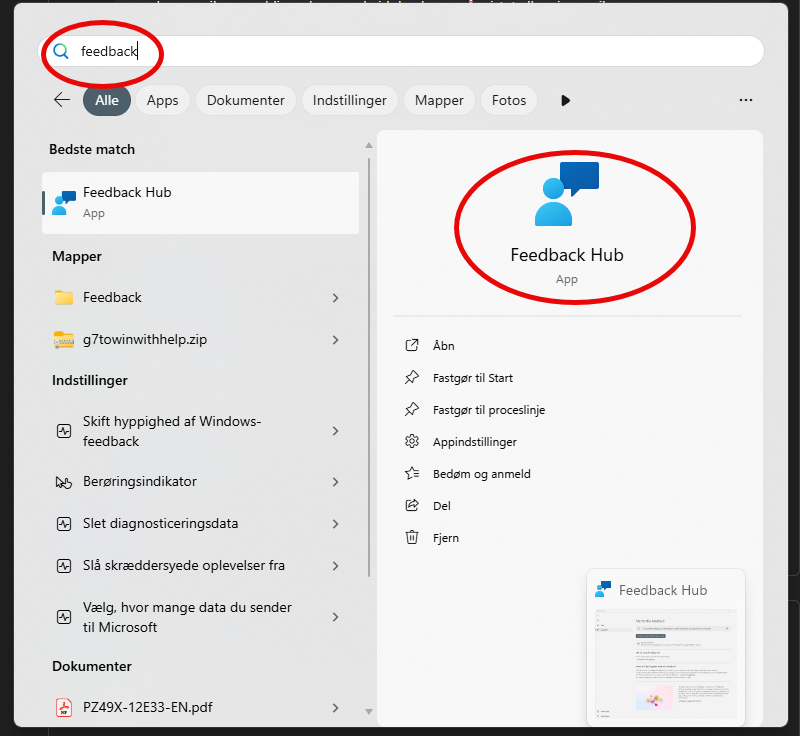Select the Alle filter tab
Viewport: 800px width, 736px height.
tap(107, 100)
